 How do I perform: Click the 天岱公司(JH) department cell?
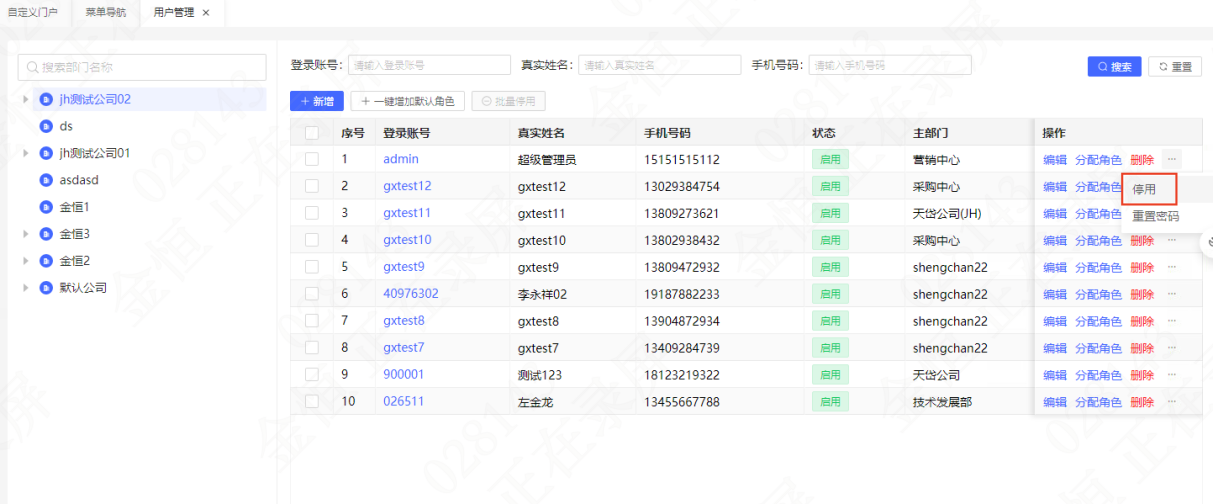coord(947,213)
